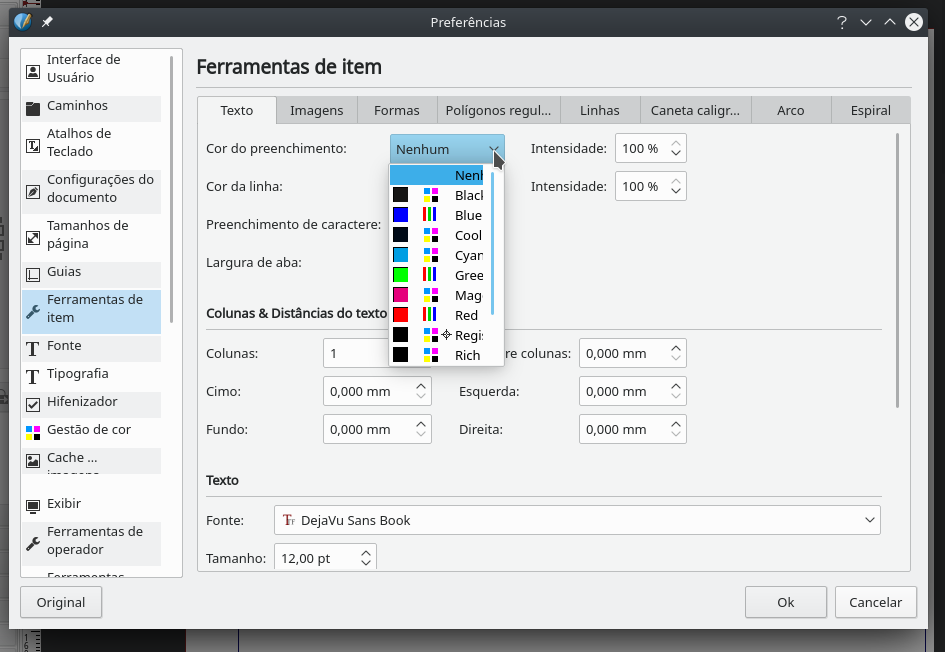Expand the Cor do preenchimento combo box
The image size is (945, 652).
(x=447, y=149)
